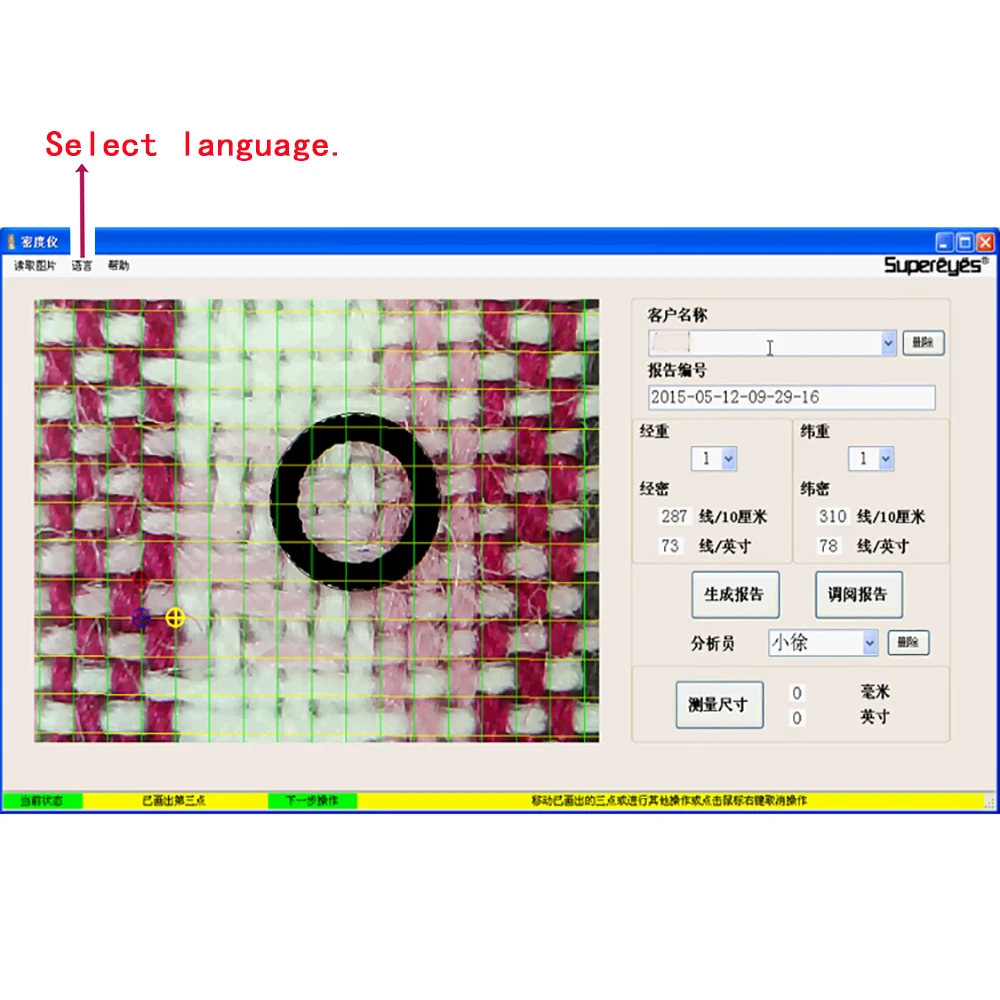Click the 当前状态 status bar label
The image size is (1000, 1000).
click(x=42, y=800)
